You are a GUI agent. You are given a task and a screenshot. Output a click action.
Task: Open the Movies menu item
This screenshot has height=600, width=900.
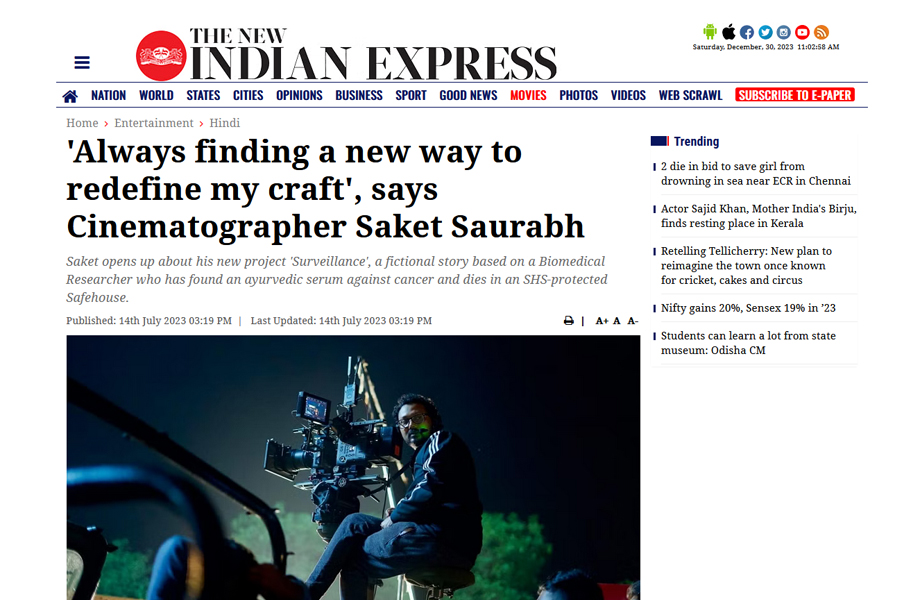coord(528,95)
